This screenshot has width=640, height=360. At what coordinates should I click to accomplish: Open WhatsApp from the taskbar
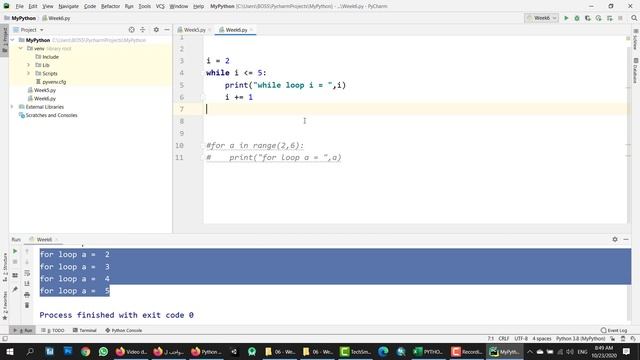click(x=103, y=351)
